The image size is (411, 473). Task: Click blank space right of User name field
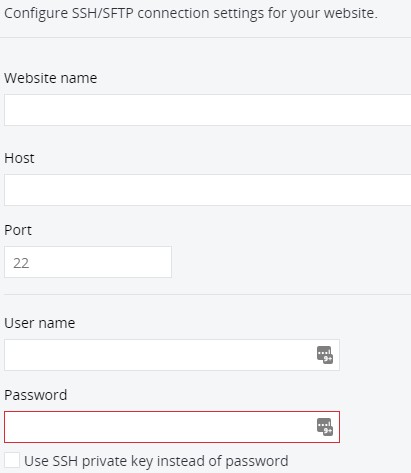376,355
